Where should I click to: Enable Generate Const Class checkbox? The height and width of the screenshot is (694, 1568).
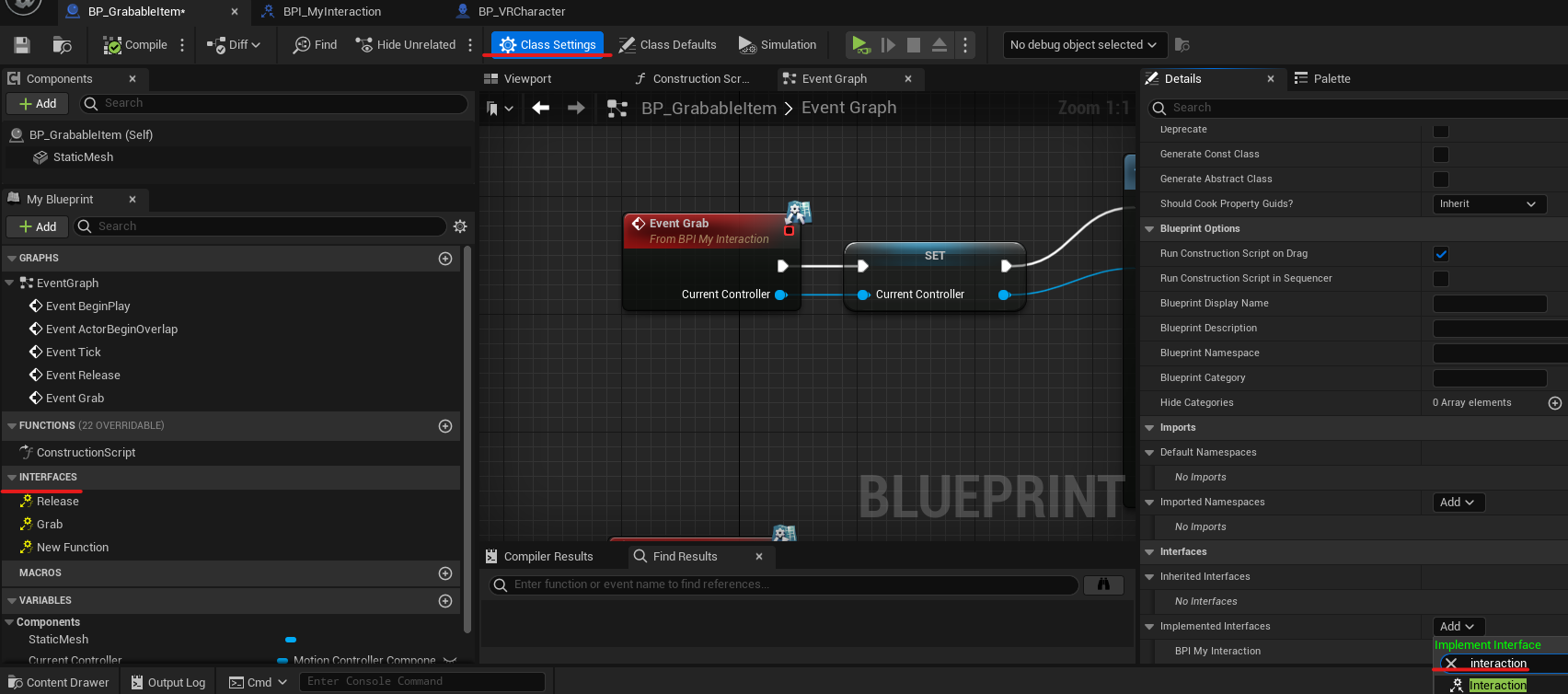1441,155
